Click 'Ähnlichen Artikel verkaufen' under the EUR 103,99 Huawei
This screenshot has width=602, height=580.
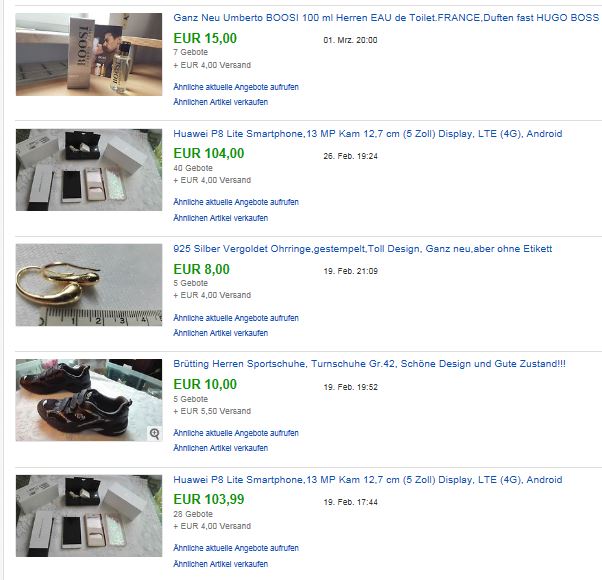pyautogui.click(x=220, y=564)
